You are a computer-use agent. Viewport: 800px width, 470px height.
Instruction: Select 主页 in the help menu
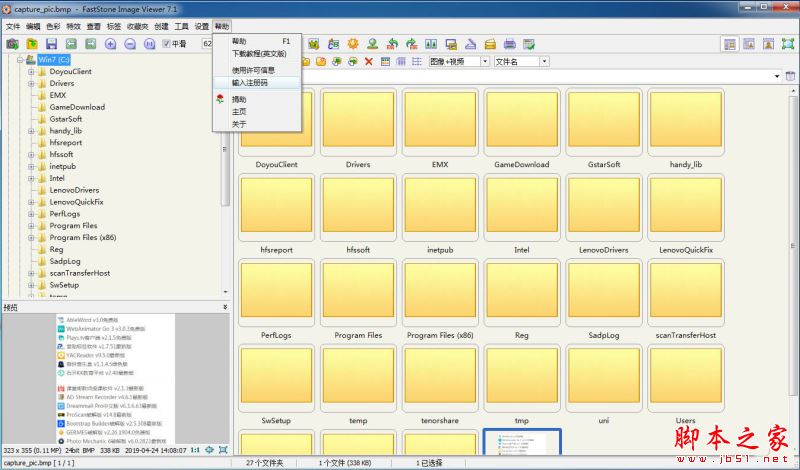257,112
